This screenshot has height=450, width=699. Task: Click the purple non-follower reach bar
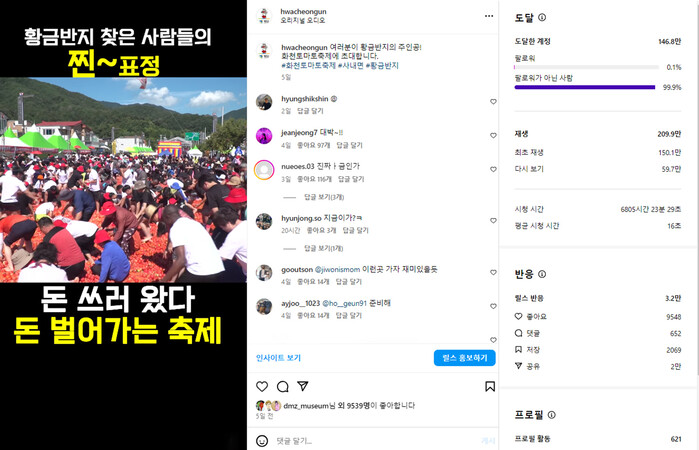tap(584, 87)
